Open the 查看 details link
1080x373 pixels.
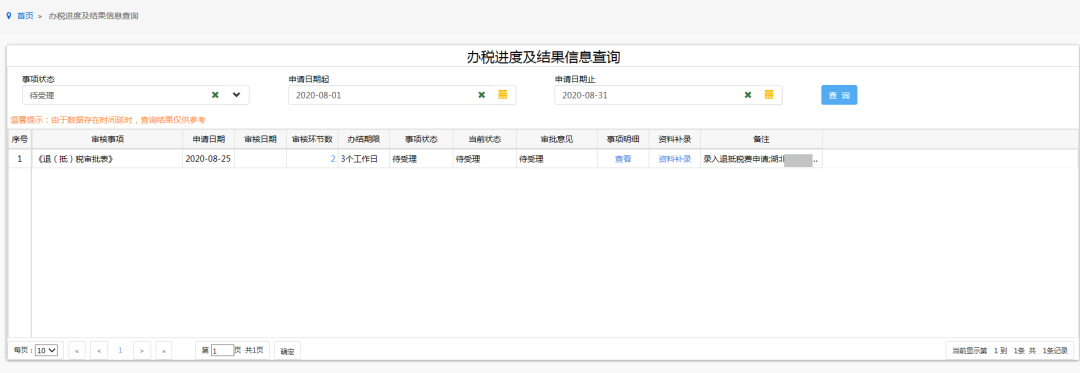point(623,159)
